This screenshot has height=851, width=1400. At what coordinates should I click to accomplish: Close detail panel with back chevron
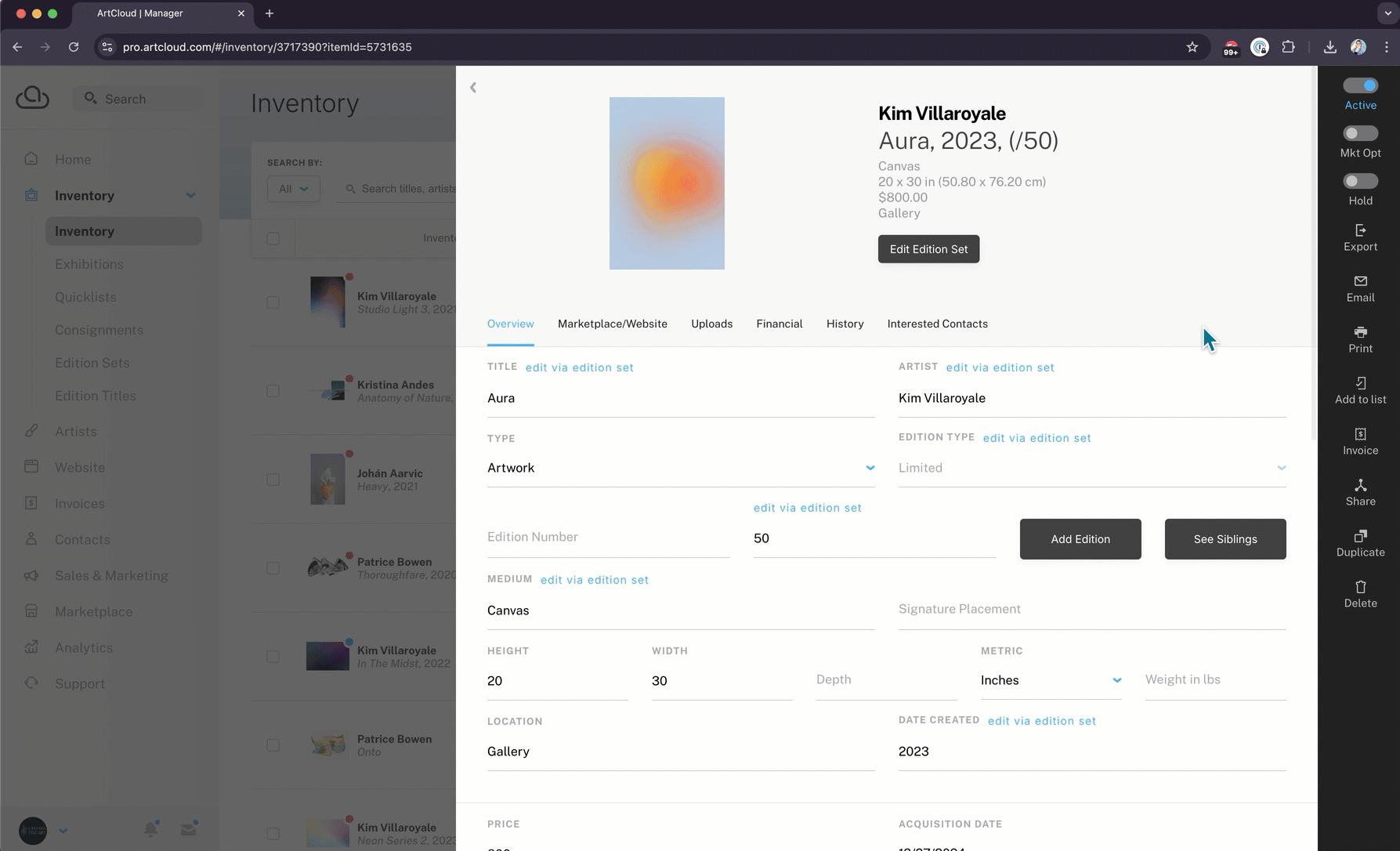pos(473,87)
